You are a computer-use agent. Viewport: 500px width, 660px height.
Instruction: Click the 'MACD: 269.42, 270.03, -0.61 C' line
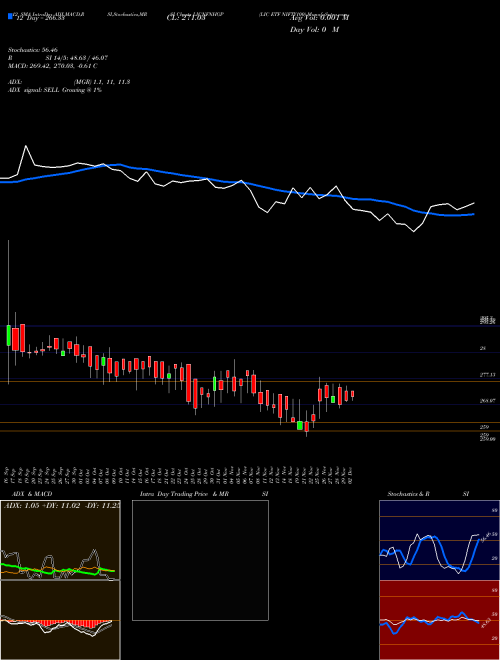[x=52, y=66]
